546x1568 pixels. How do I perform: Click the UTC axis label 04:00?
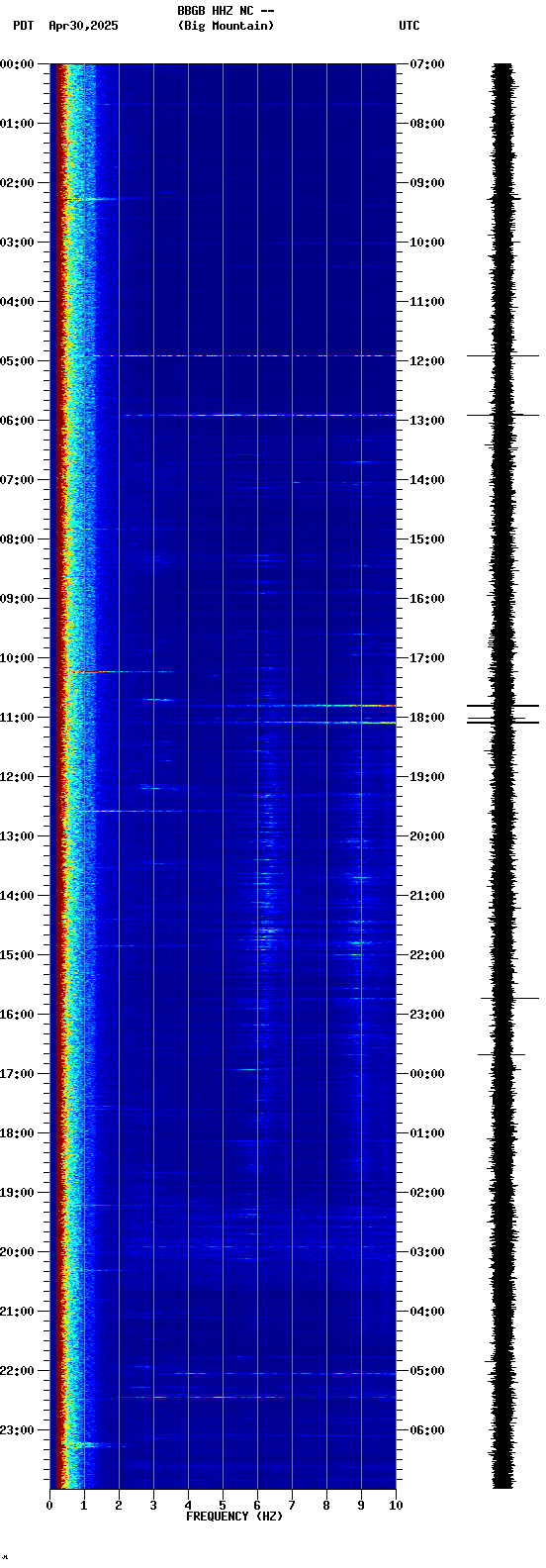pos(427,1312)
